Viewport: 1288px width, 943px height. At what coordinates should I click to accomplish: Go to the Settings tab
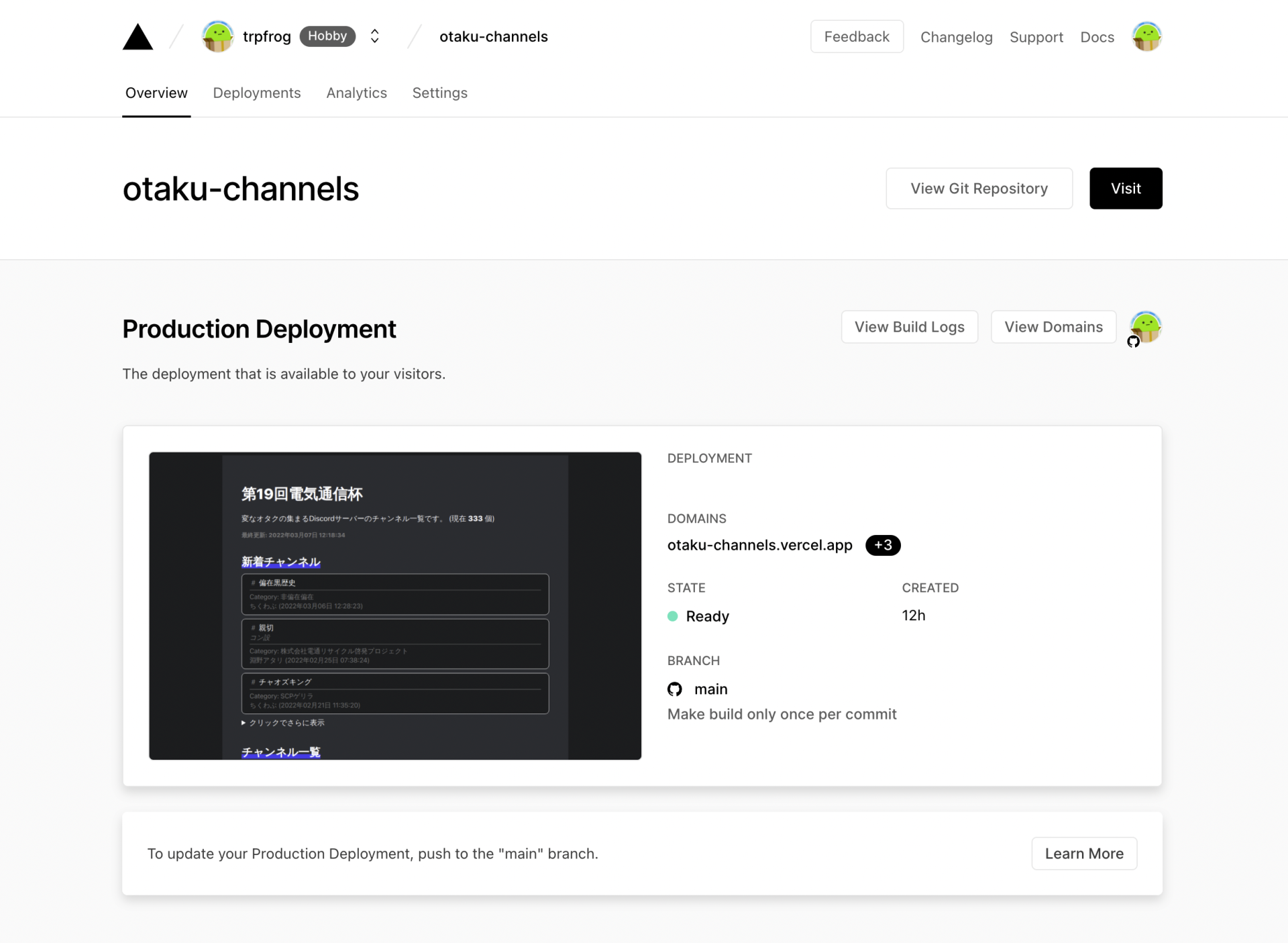coord(439,93)
